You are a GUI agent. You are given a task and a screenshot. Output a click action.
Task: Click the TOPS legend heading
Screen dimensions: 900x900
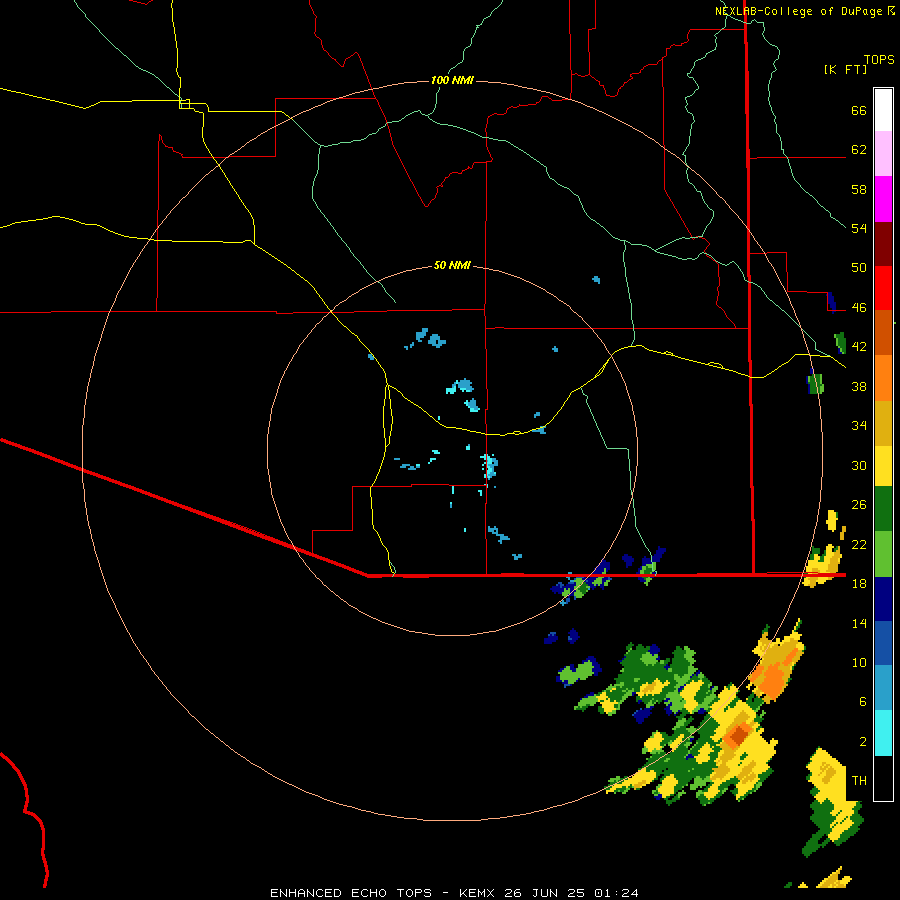pyautogui.click(x=879, y=59)
